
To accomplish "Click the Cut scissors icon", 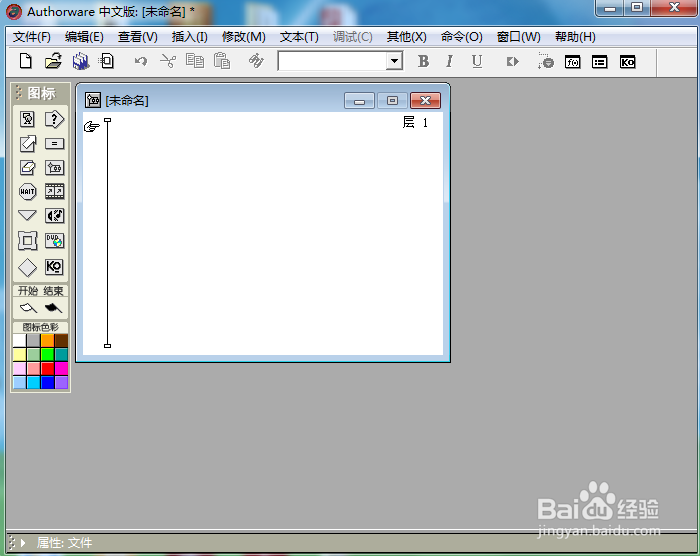I will click(x=168, y=61).
